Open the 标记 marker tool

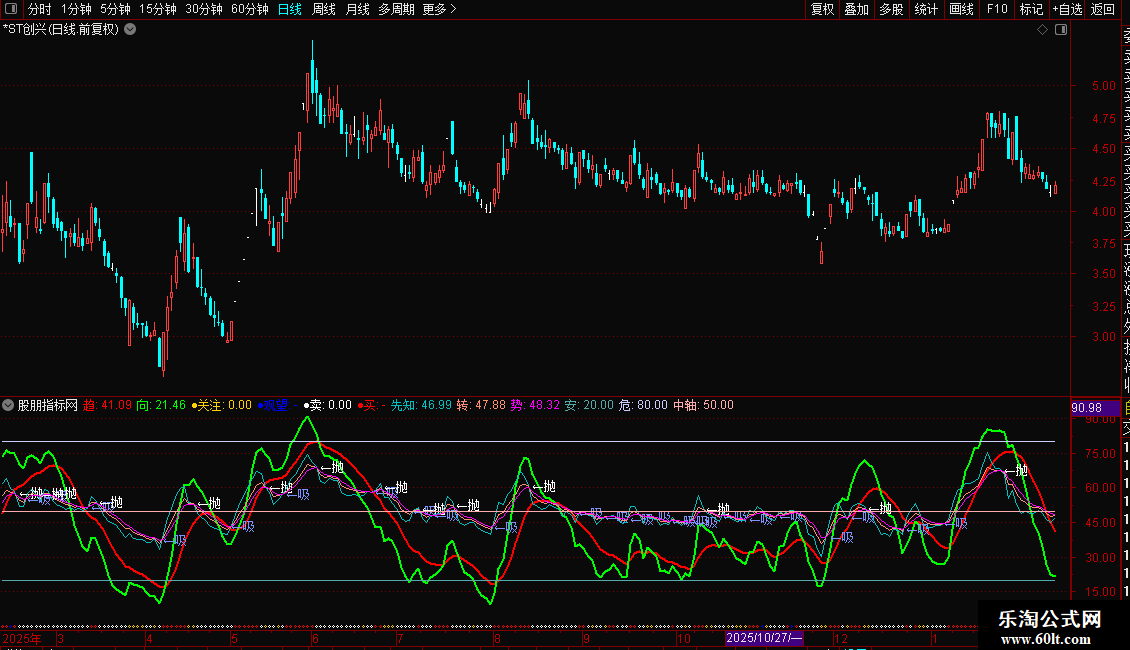pyautogui.click(x=1031, y=10)
